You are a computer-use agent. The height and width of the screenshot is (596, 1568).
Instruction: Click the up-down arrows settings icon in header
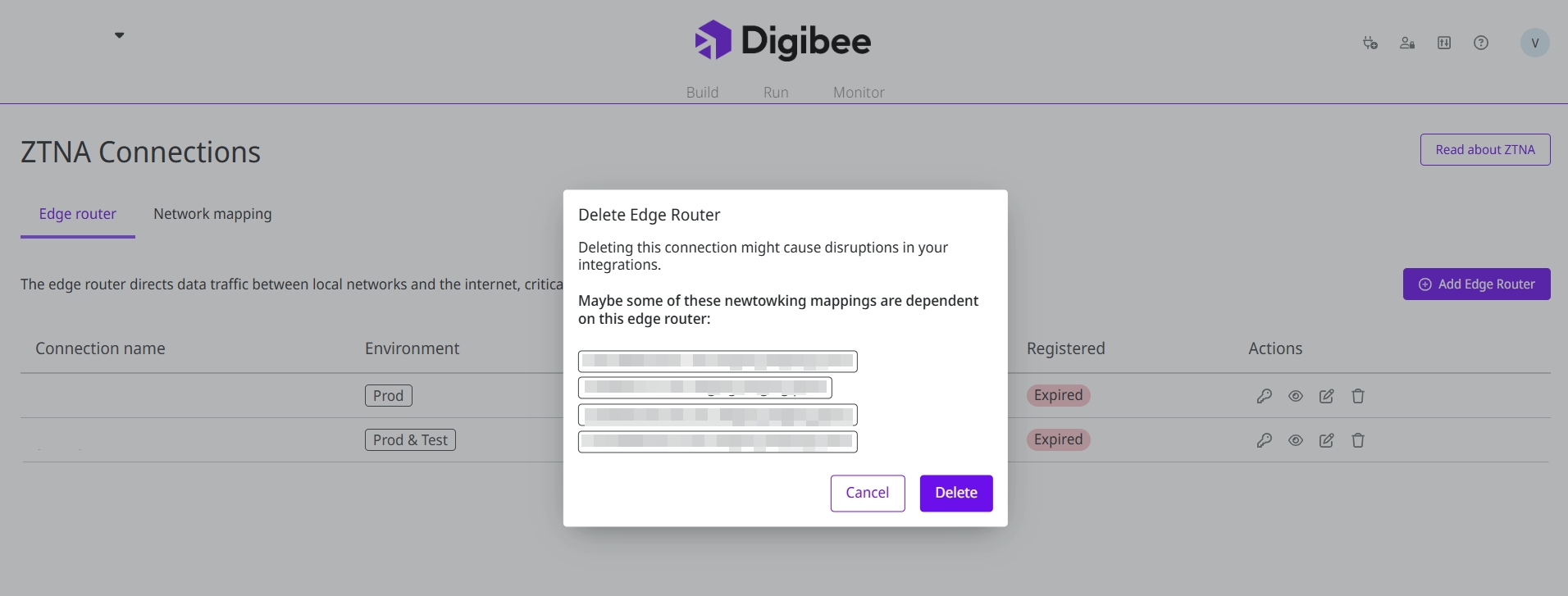[x=1444, y=43]
